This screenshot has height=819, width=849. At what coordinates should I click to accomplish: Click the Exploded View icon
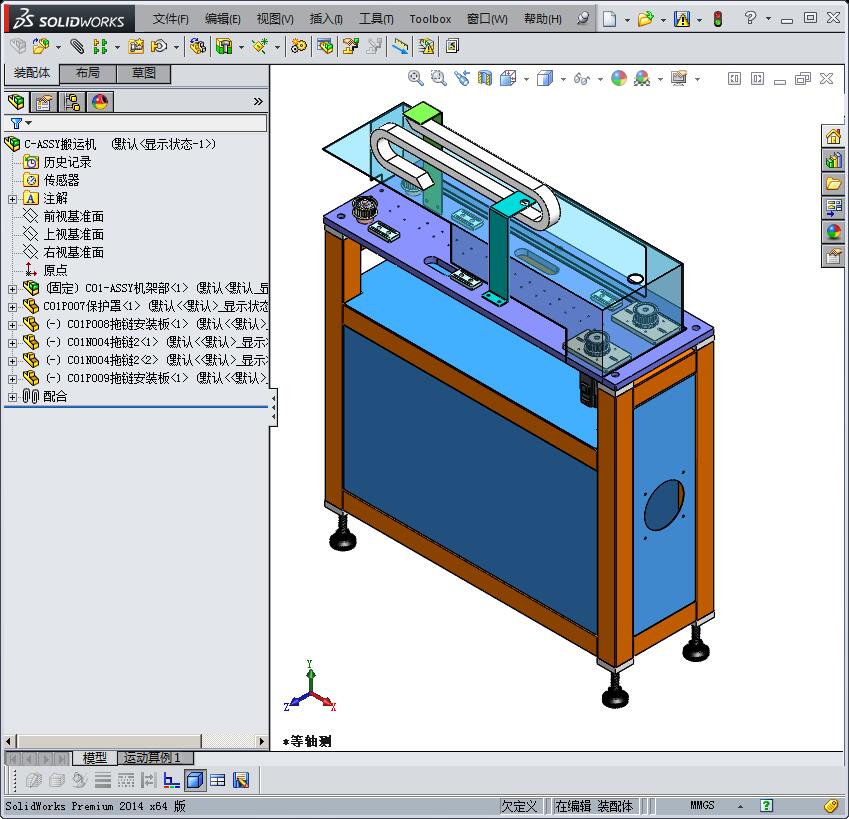[x=350, y=47]
